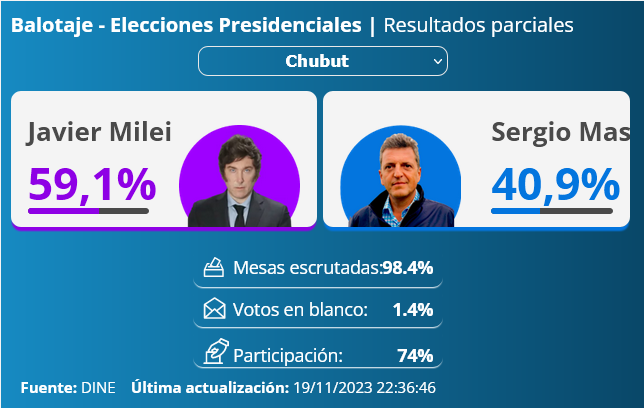This screenshot has height=408, width=644.
Task: Click the Votos en blanco 1.4% row
Action: point(318,310)
